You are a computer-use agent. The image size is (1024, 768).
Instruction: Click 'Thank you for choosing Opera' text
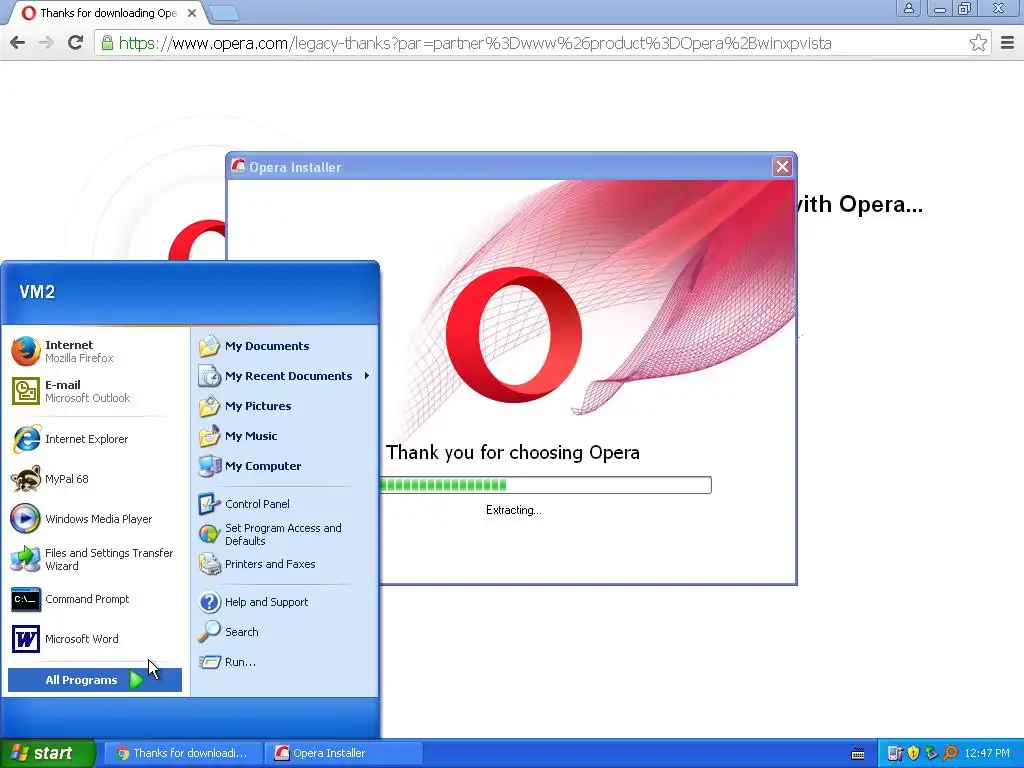point(513,453)
